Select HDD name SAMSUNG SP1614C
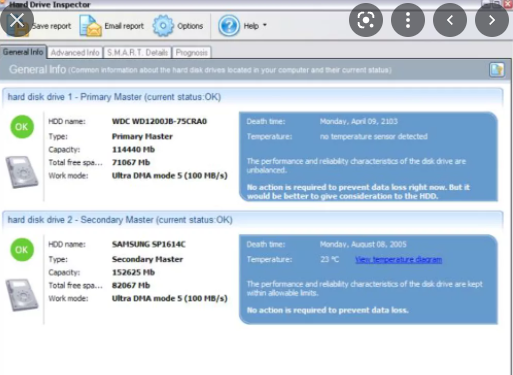 point(149,244)
